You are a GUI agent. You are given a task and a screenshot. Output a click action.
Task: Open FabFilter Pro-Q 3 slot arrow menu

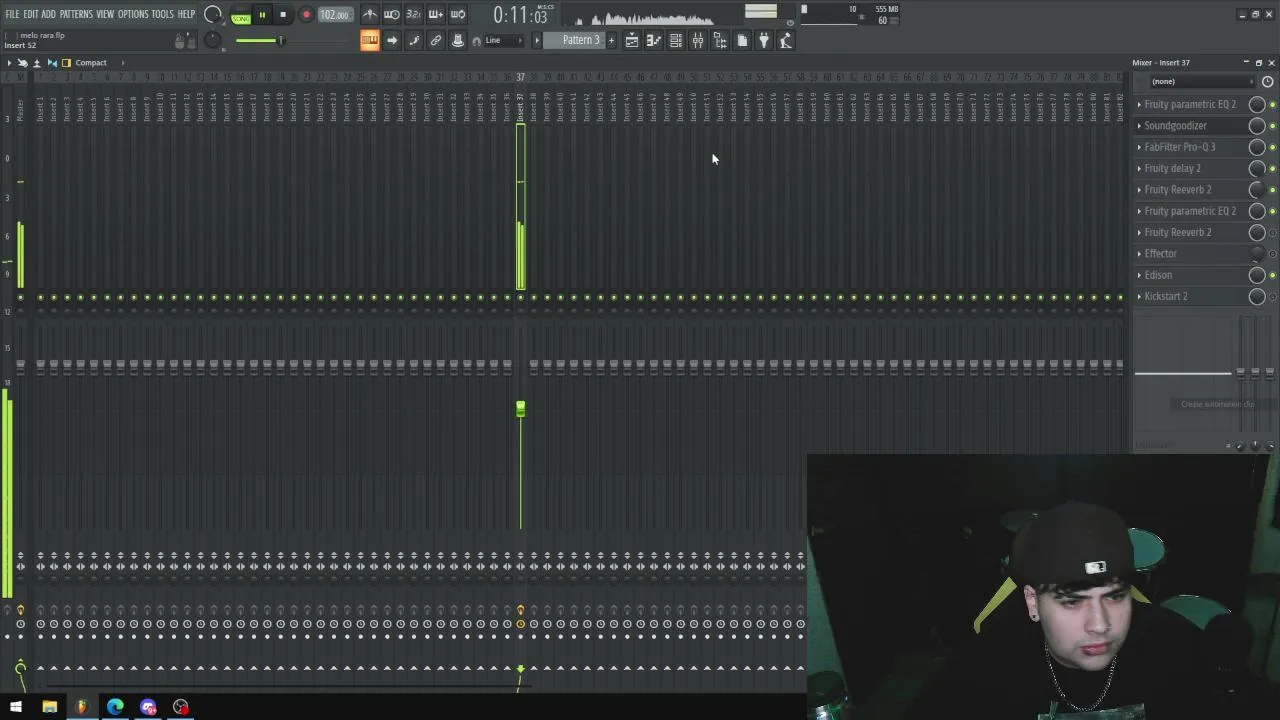tap(1139, 147)
